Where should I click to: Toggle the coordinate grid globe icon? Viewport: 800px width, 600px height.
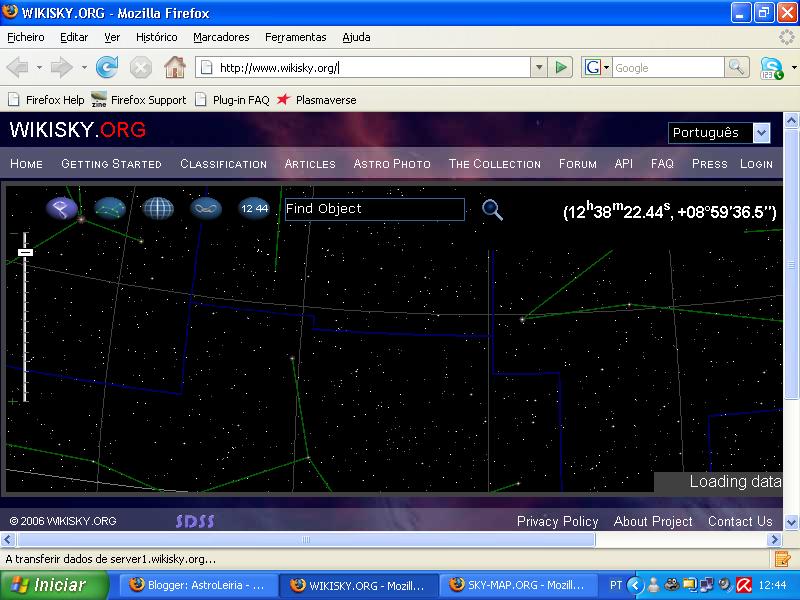click(158, 208)
